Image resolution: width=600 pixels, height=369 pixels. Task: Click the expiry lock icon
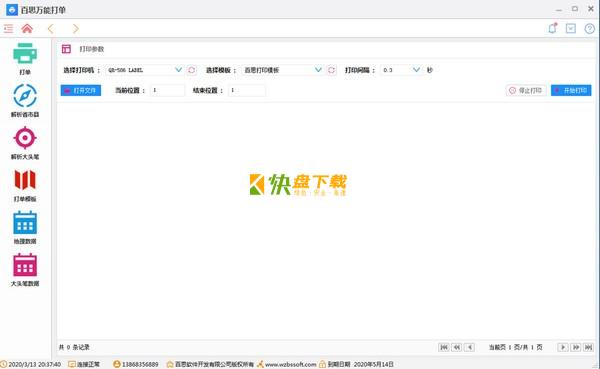click(323, 364)
